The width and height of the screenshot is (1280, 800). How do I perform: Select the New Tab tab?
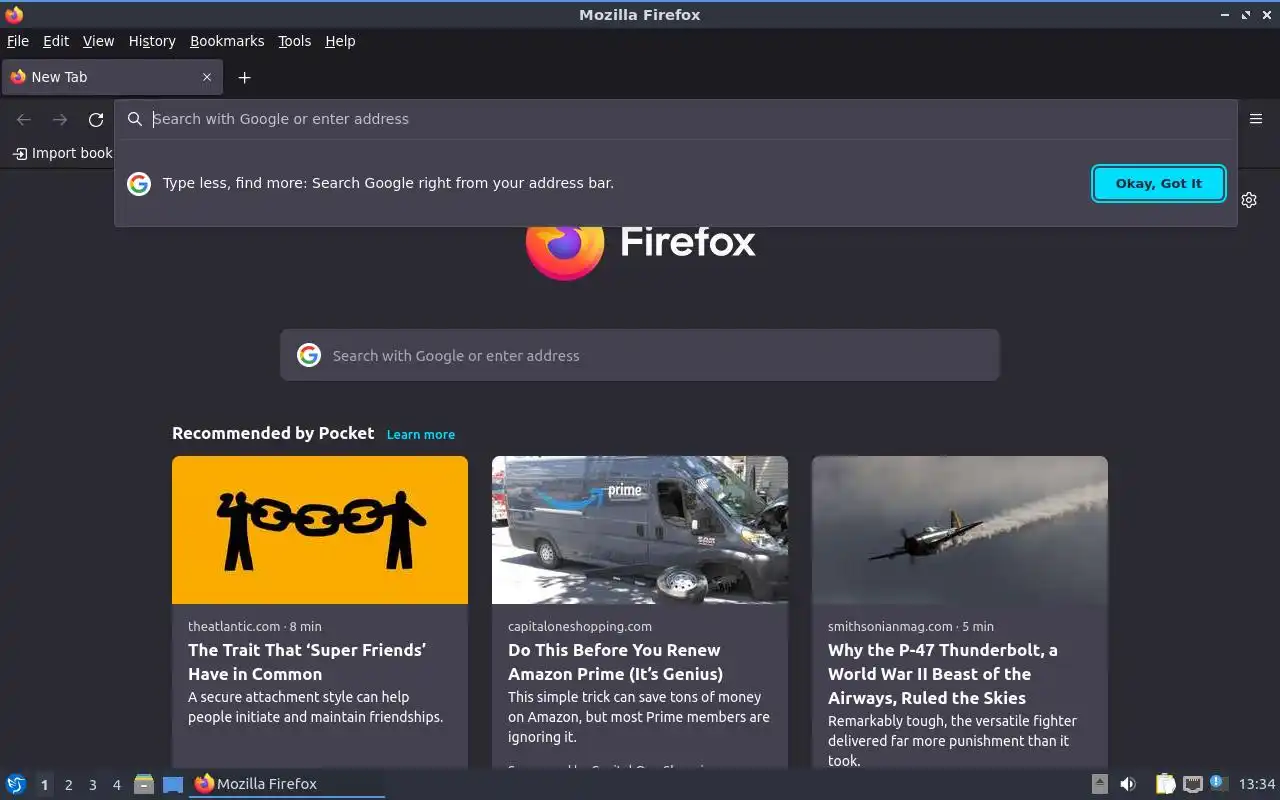point(110,77)
